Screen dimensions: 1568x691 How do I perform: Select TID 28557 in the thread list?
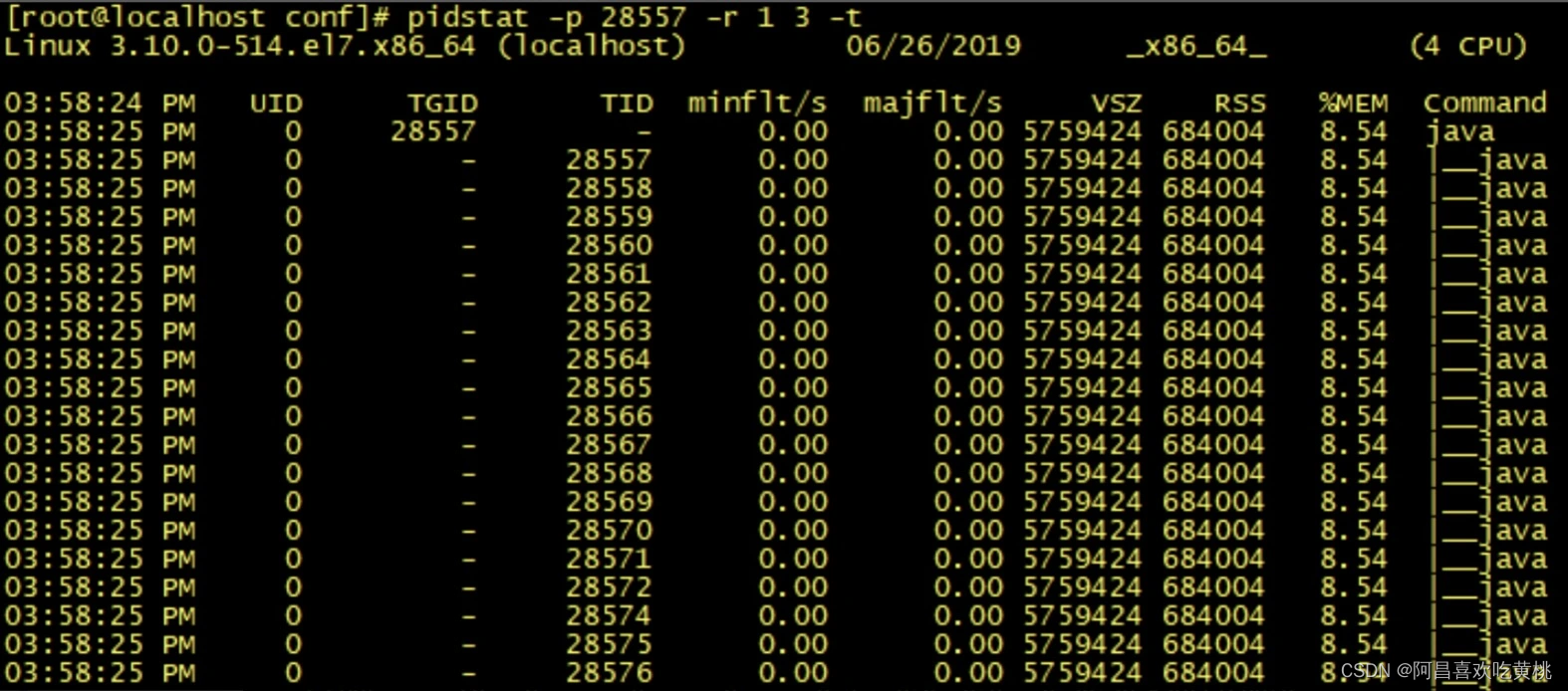point(609,160)
